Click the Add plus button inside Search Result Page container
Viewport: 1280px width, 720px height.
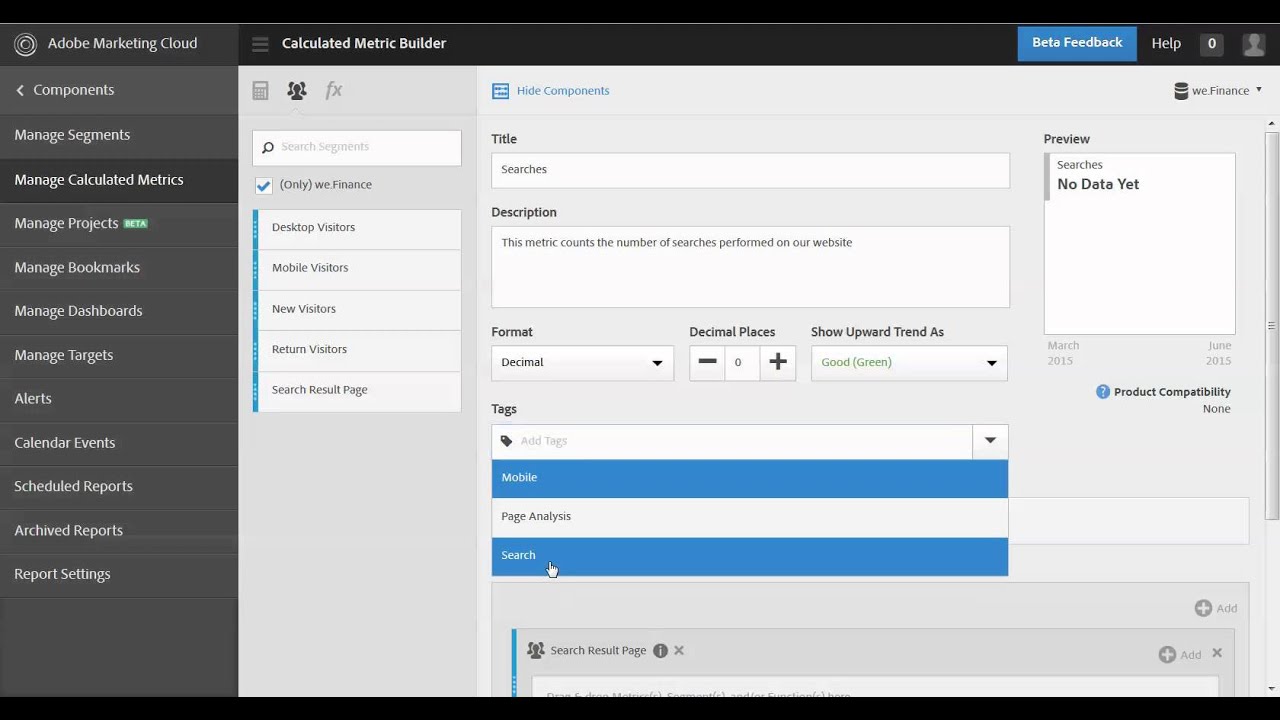(1180, 654)
